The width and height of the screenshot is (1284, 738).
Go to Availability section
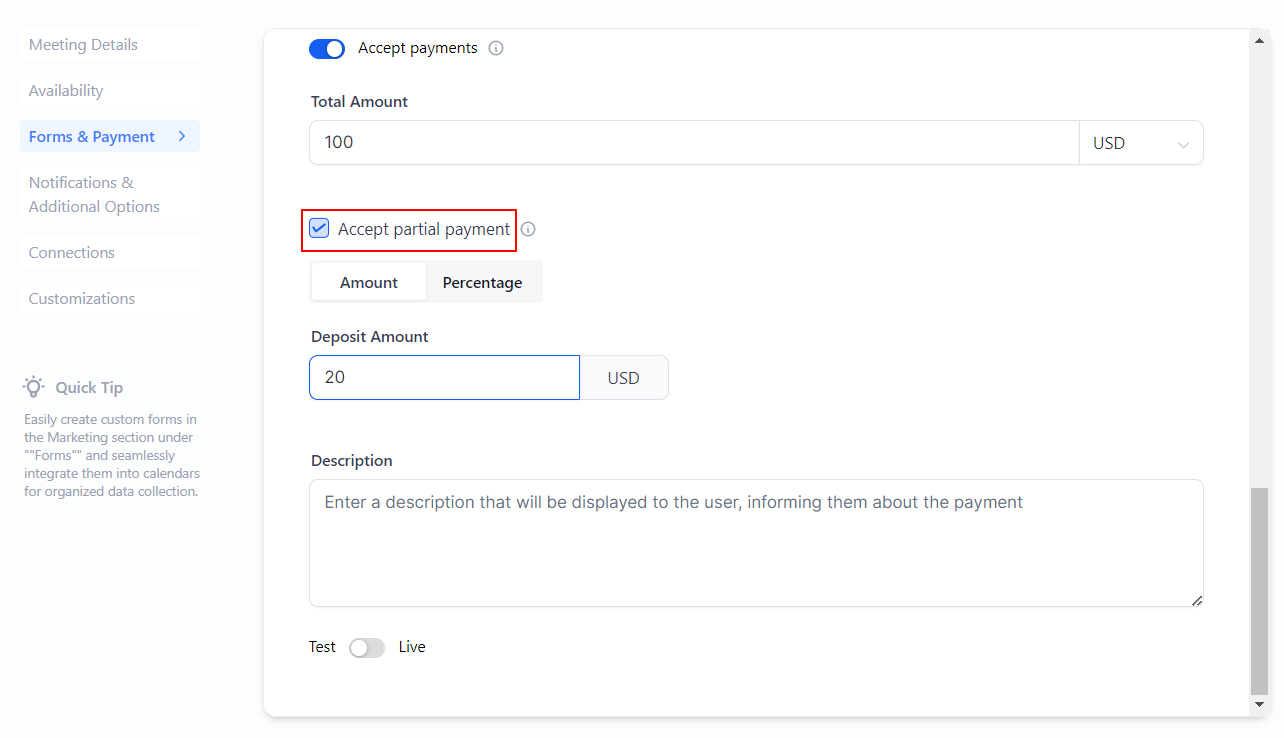click(x=66, y=90)
